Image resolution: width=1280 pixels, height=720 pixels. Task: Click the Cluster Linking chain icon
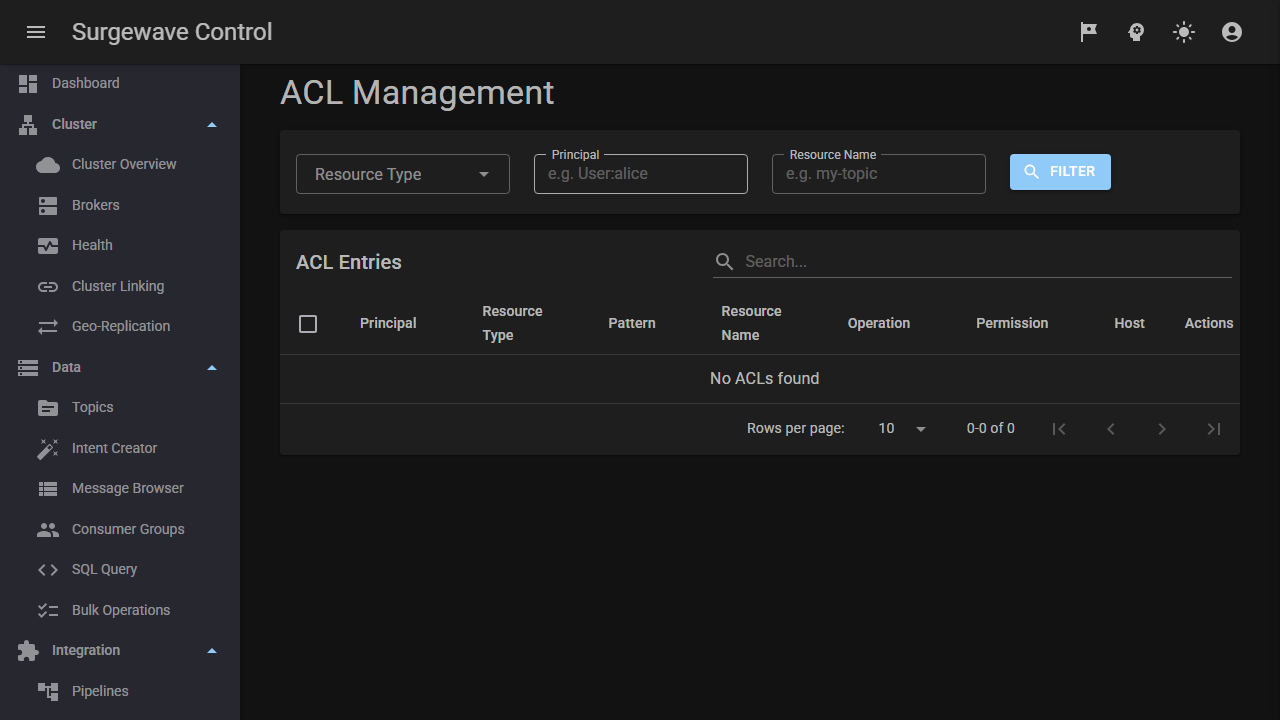pyautogui.click(x=48, y=287)
